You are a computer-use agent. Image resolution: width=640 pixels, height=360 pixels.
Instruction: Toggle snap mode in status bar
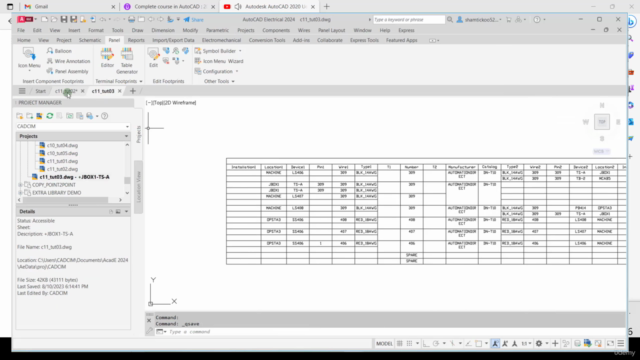coord(409,344)
